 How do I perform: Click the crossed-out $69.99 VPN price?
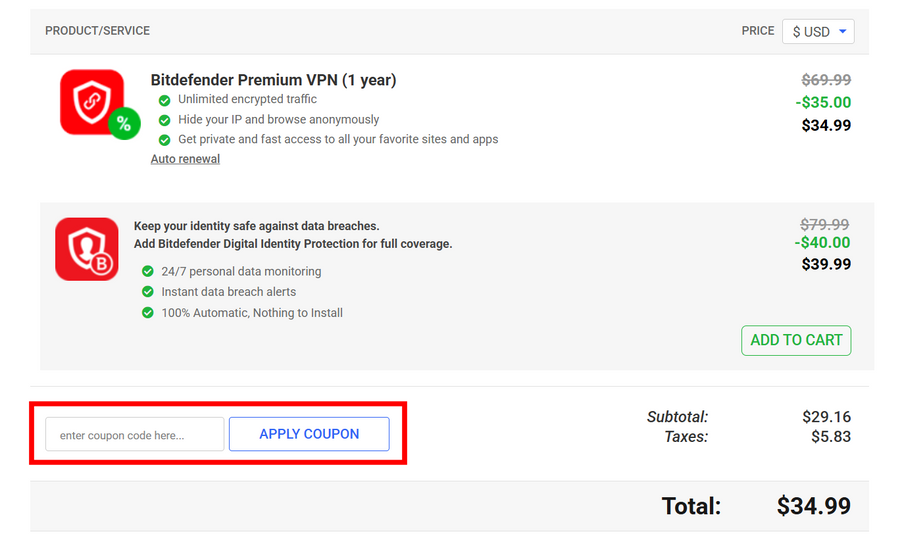click(x=826, y=80)
